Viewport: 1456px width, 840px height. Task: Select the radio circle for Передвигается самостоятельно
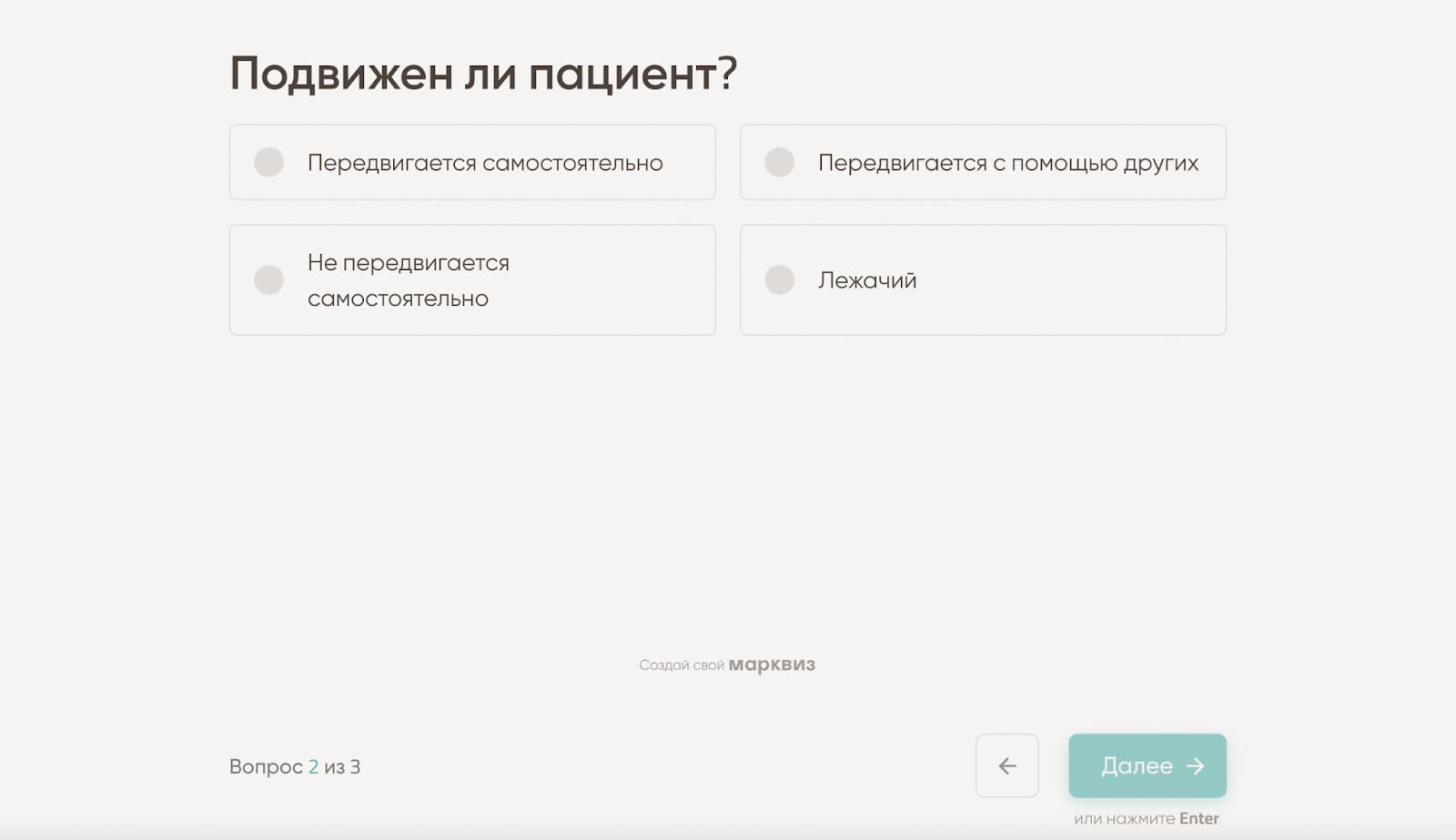[269, 163]
